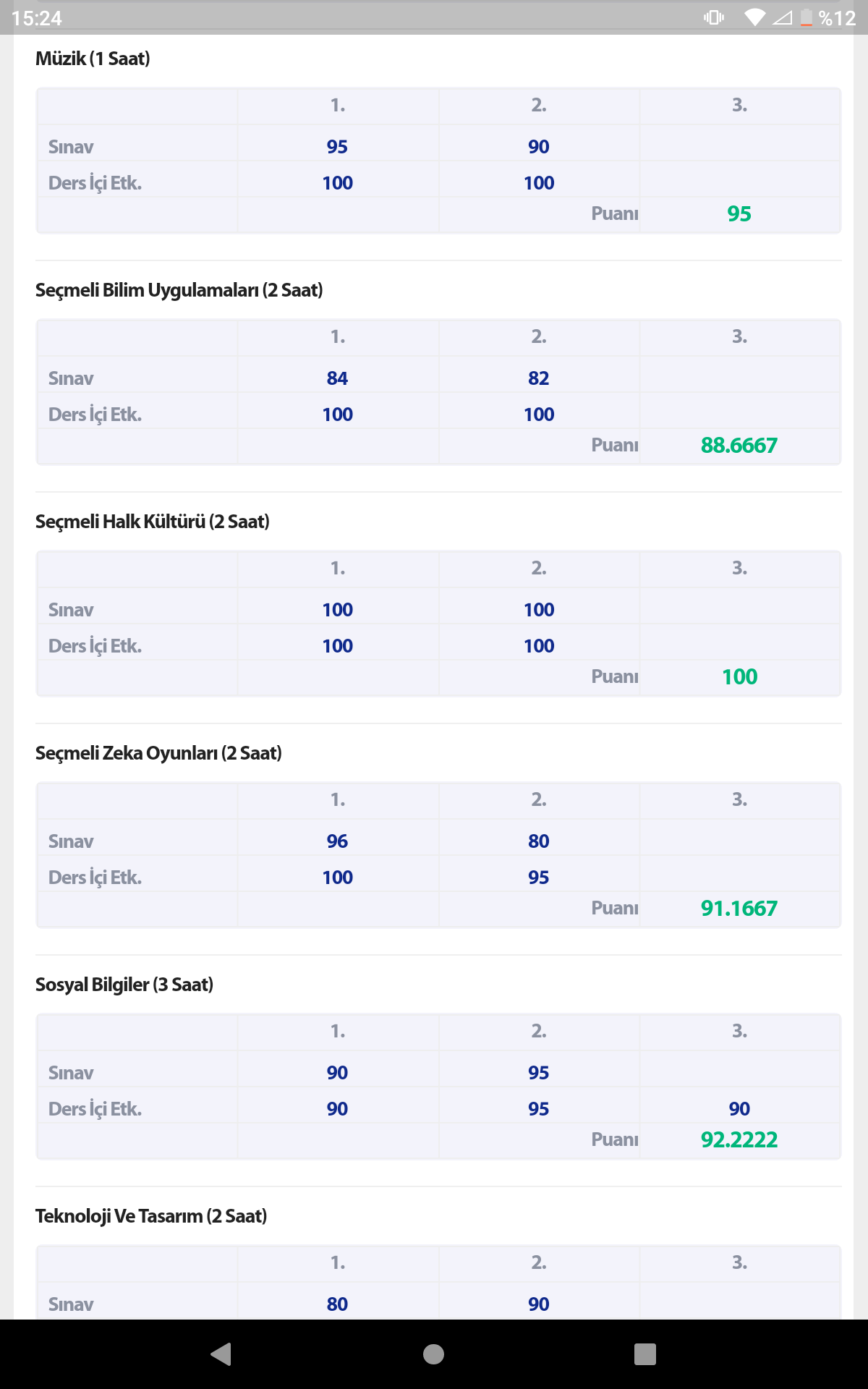Select the Müzik (1 Saat) course heading

click(x=93, y=59)
